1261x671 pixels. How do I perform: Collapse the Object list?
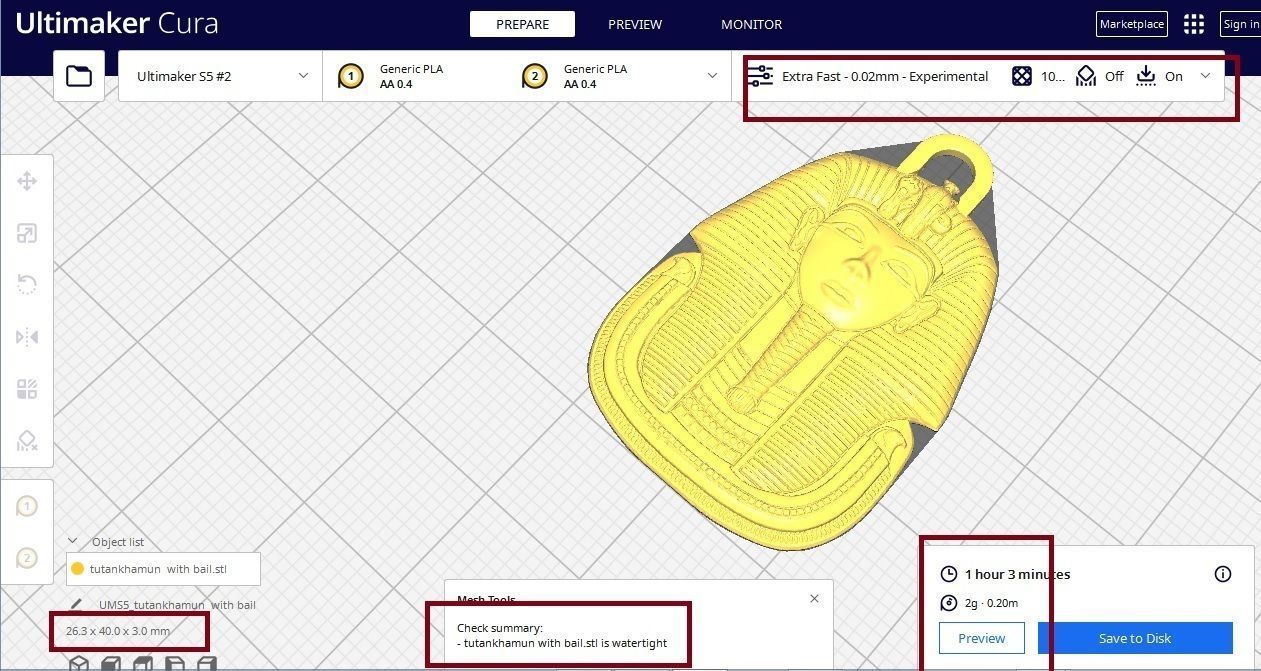coord(73,542)
